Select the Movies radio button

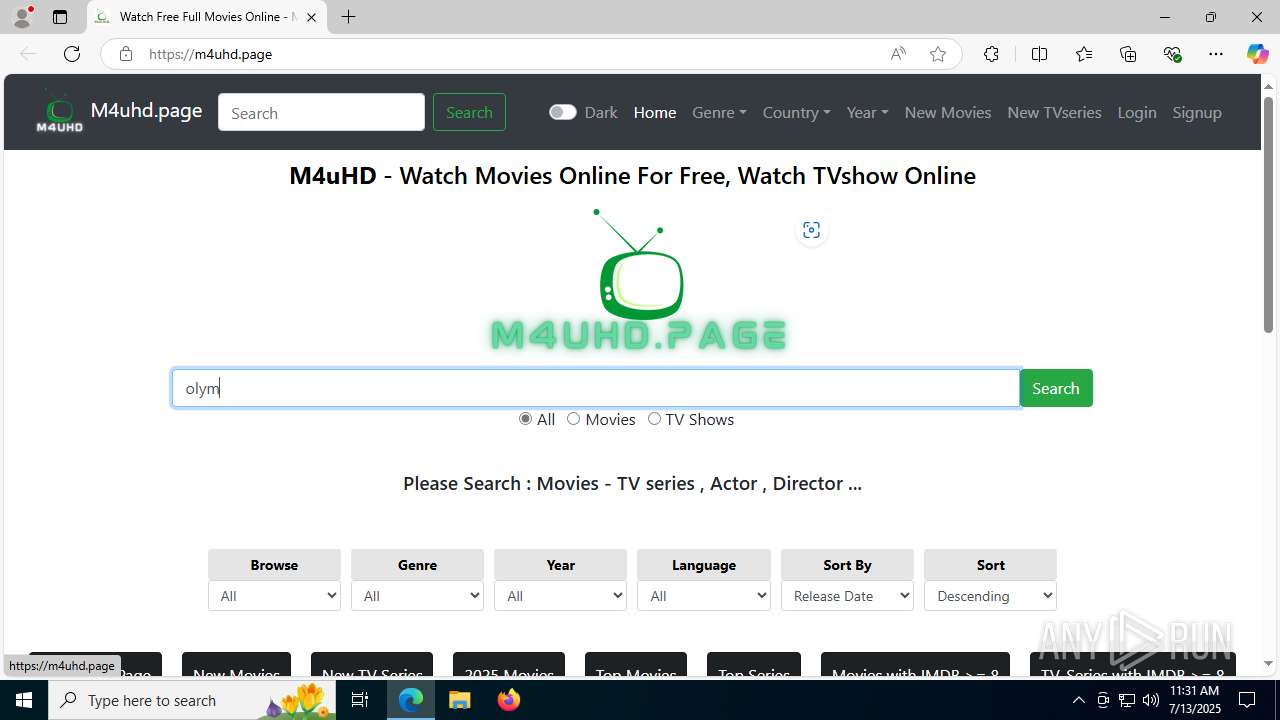tap(574, 419)
